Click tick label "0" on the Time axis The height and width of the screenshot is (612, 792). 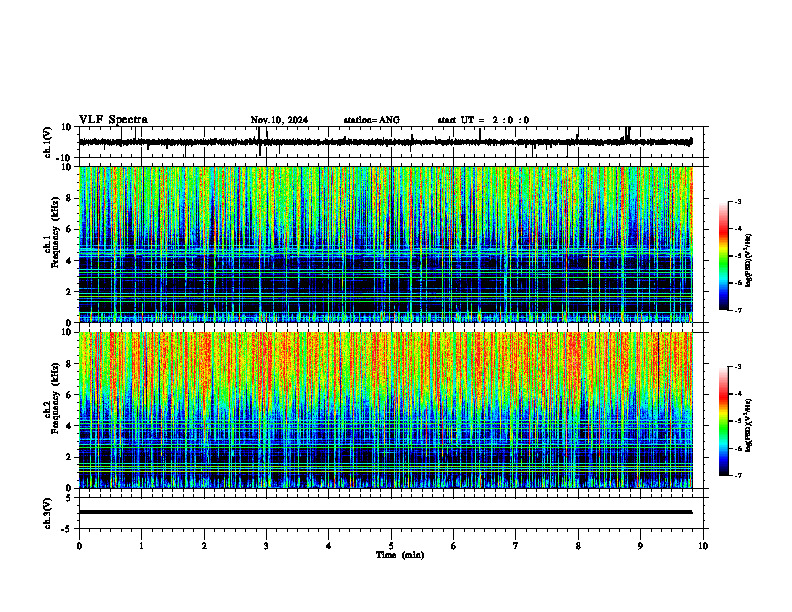point(79,546)
